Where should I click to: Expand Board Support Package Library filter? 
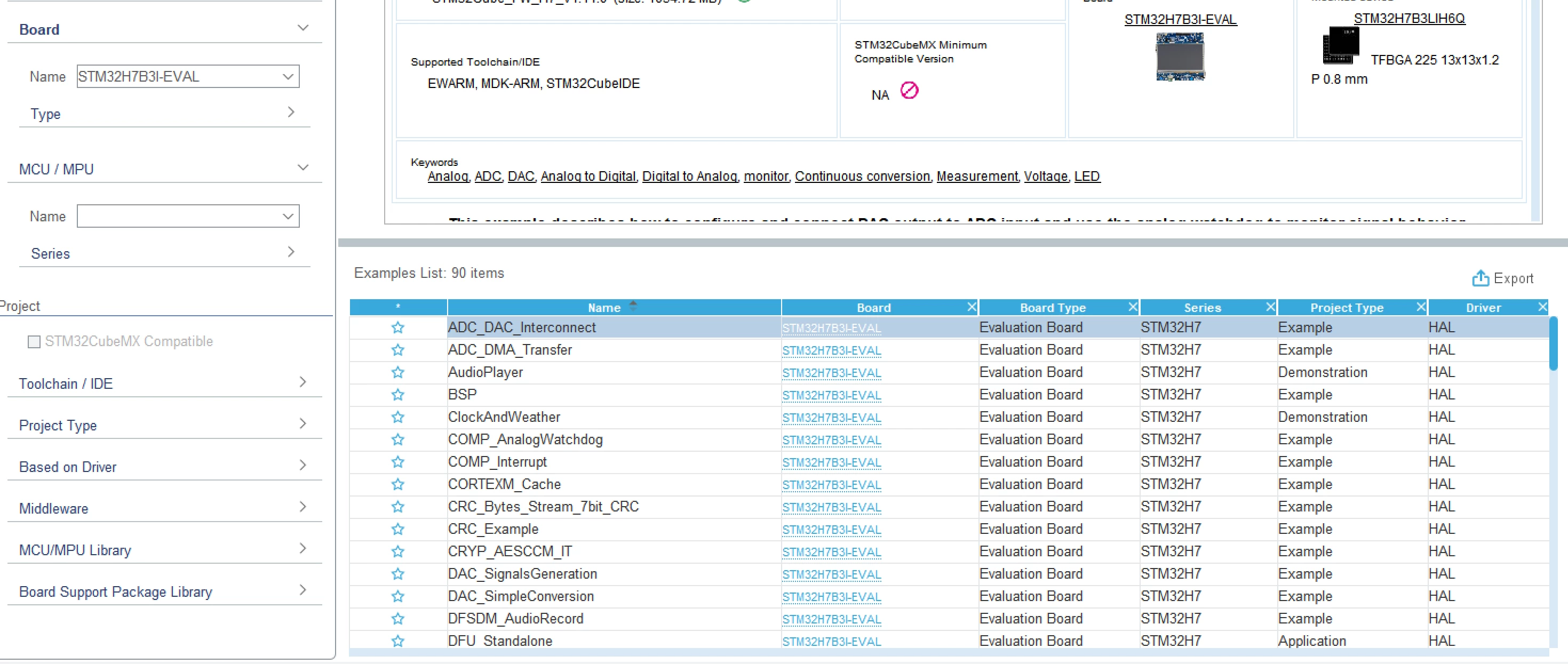[303, 590]
